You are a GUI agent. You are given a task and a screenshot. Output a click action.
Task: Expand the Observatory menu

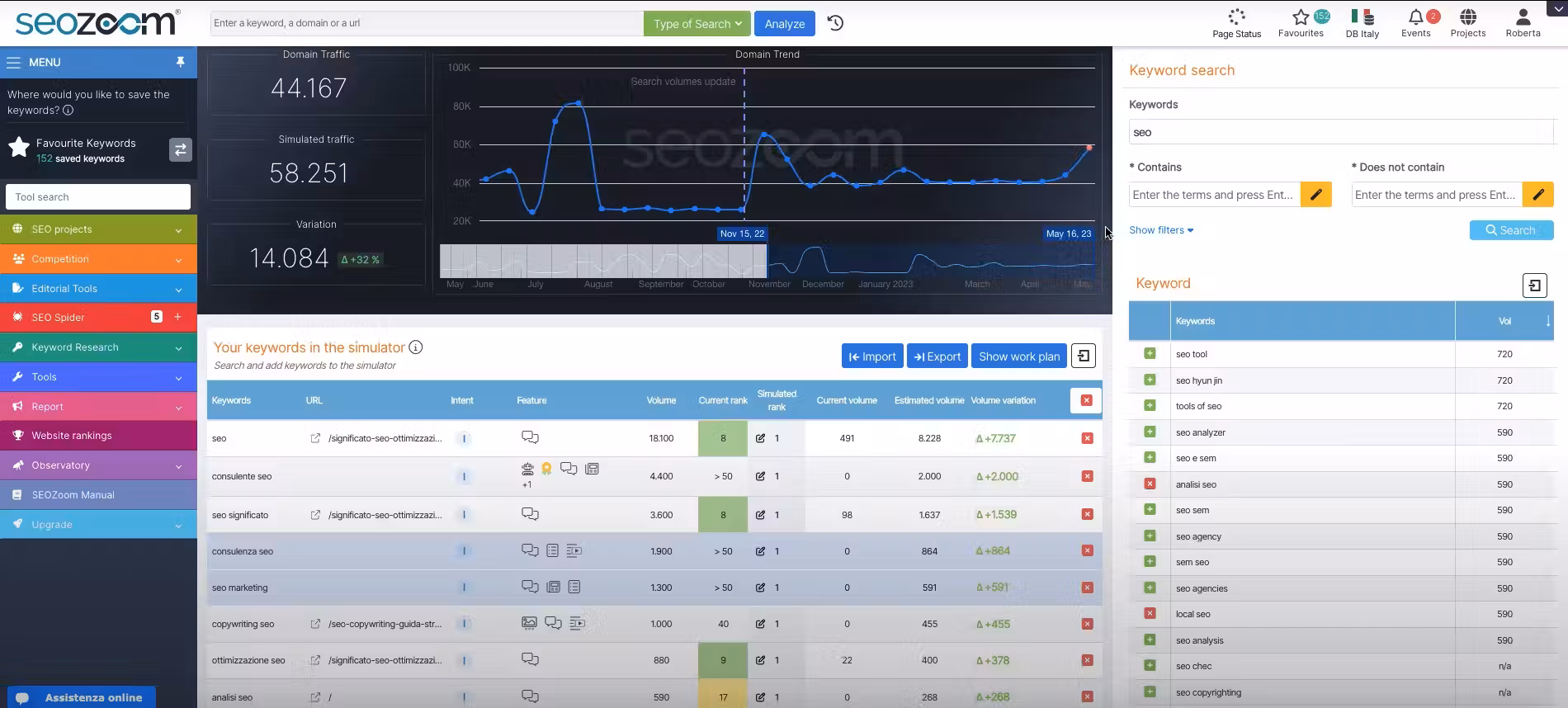(x=98, y=465)
